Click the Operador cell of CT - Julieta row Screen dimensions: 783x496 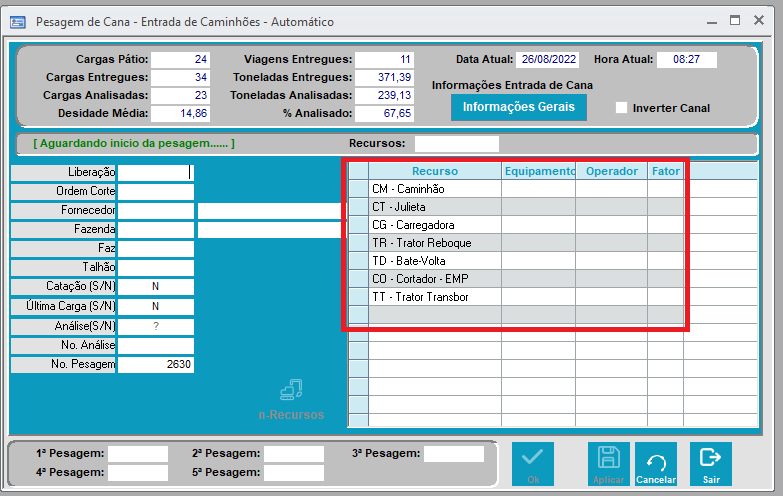[612, 207]
